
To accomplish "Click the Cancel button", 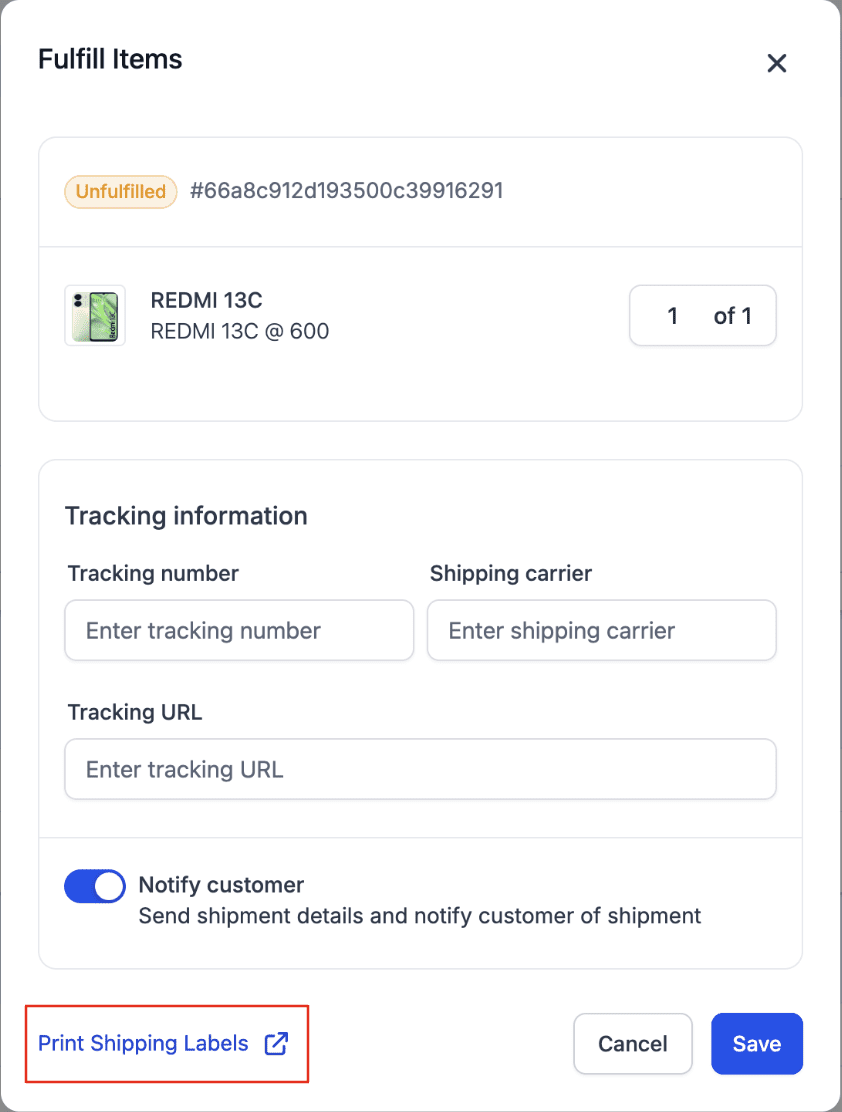I will pos(633,1043).
